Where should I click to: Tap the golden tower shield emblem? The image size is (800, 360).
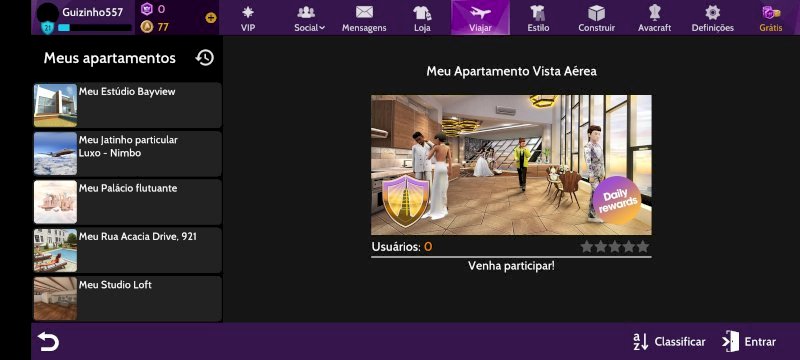point(406,201)
